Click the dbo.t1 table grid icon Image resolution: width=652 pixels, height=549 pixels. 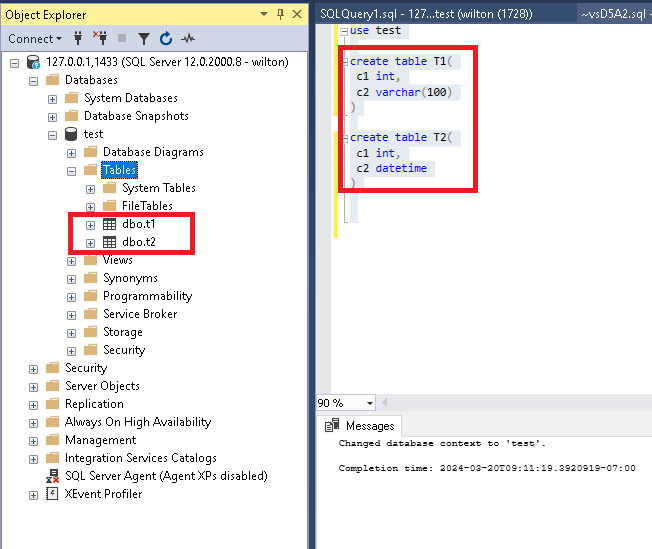point(109,224)
